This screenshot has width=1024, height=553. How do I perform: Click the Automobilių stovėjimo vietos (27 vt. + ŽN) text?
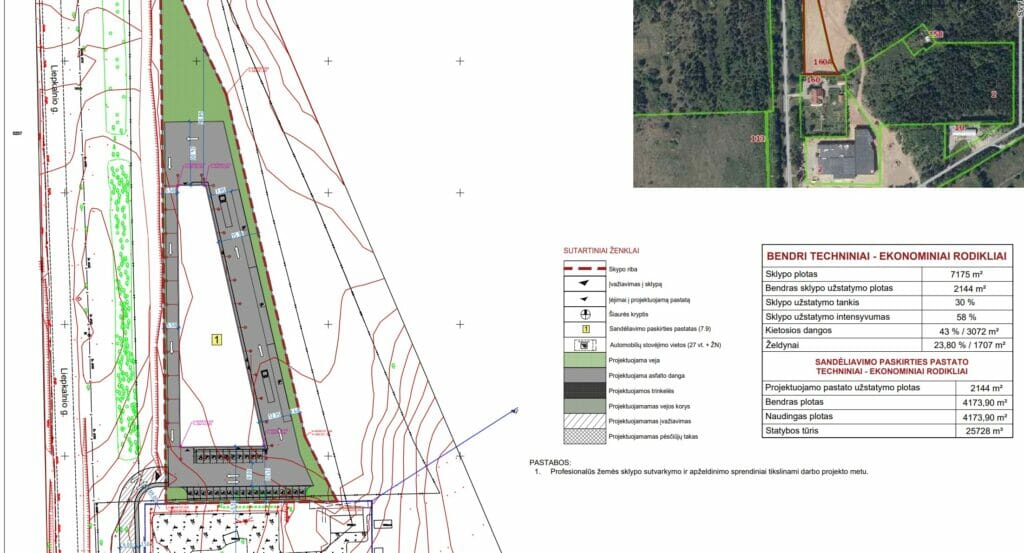point(665,345)
